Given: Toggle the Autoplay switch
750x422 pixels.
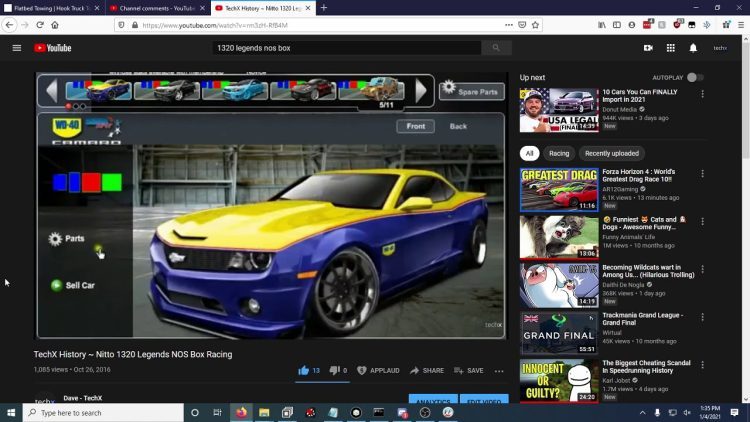Looking at the screenshot, I should click(695, 78).
